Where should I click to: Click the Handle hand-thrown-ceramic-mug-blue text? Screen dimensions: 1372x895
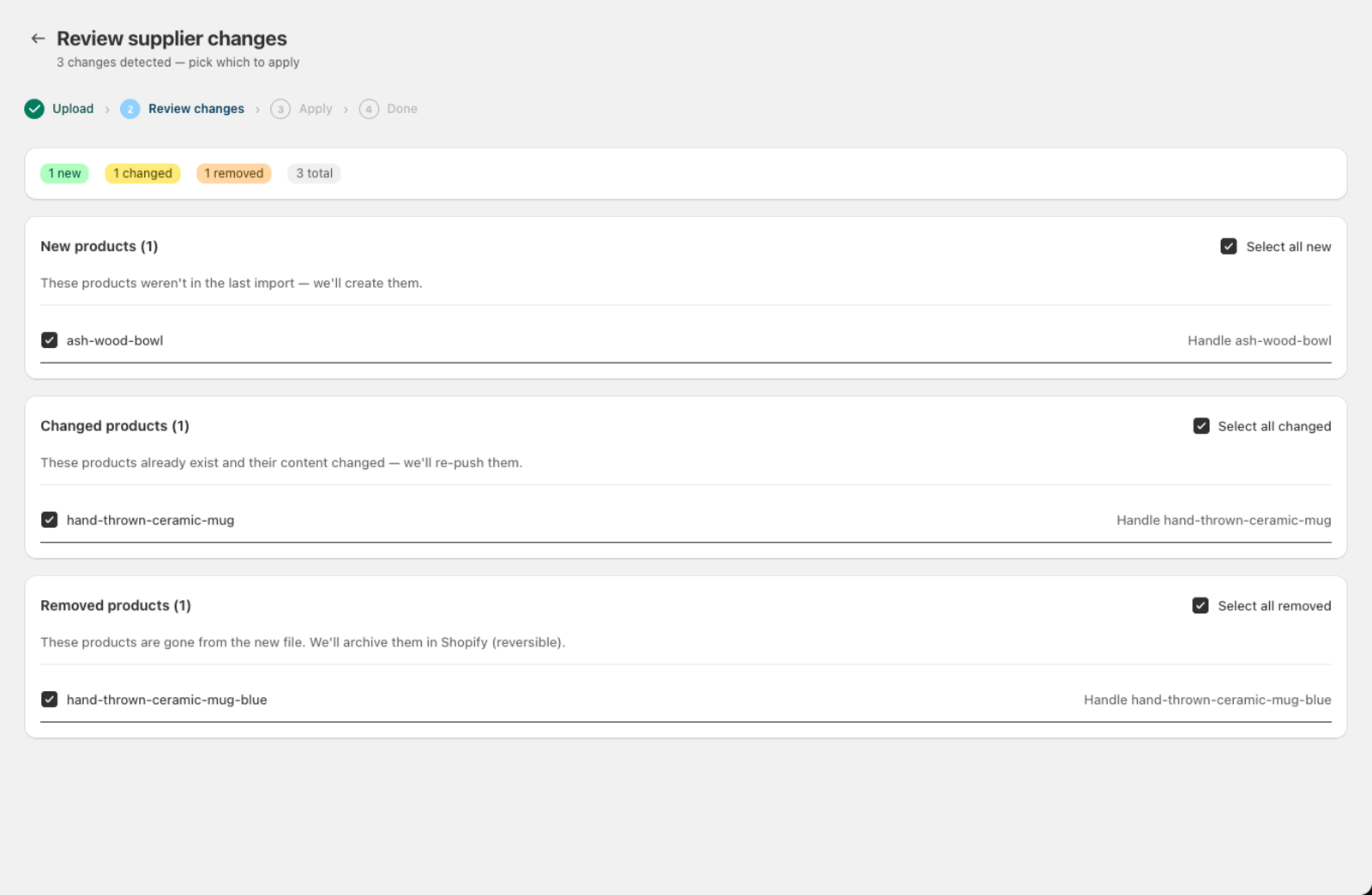[1207, 700]
